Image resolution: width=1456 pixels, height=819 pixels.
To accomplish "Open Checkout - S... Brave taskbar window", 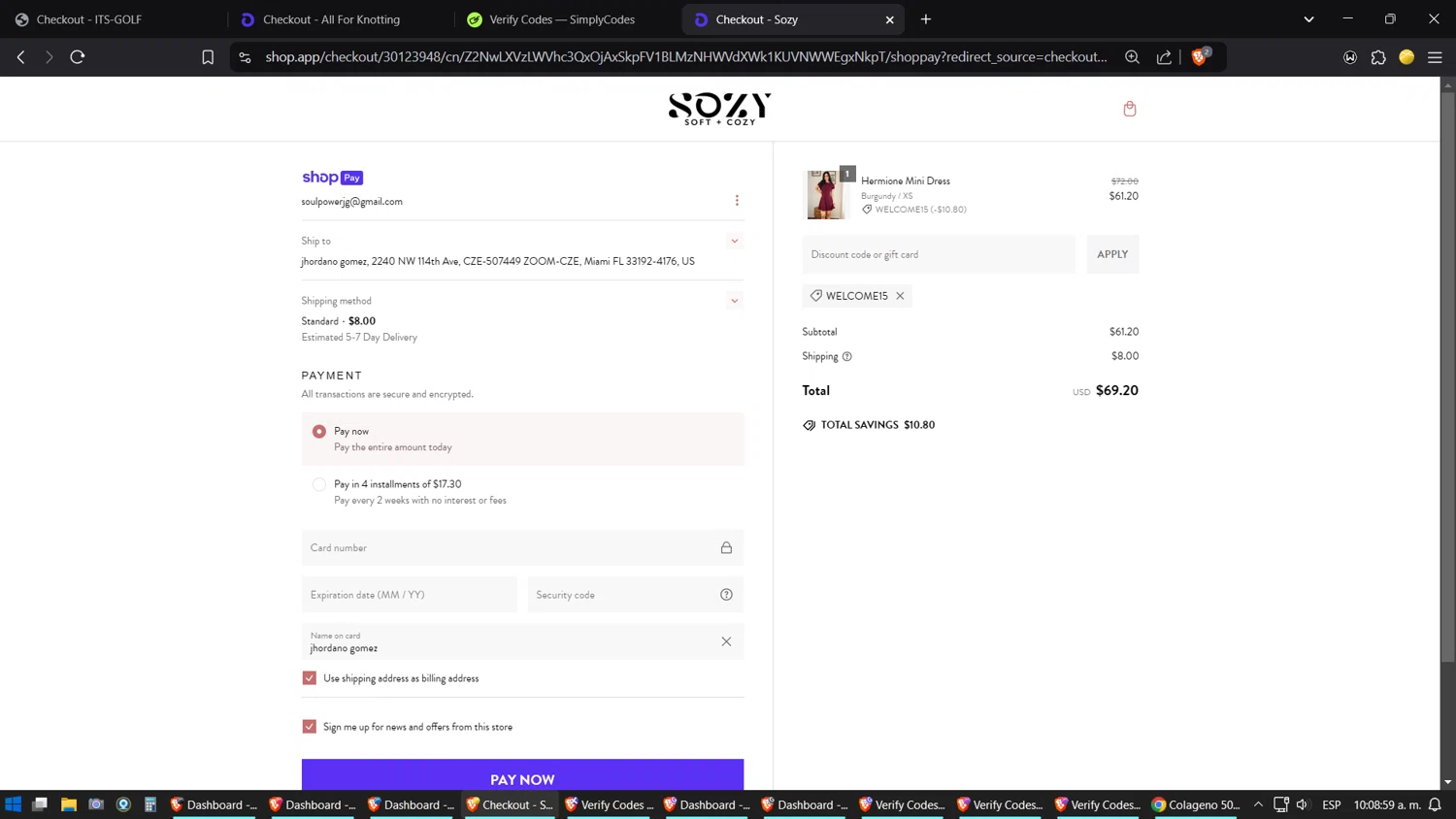I will tap(510, 804).
